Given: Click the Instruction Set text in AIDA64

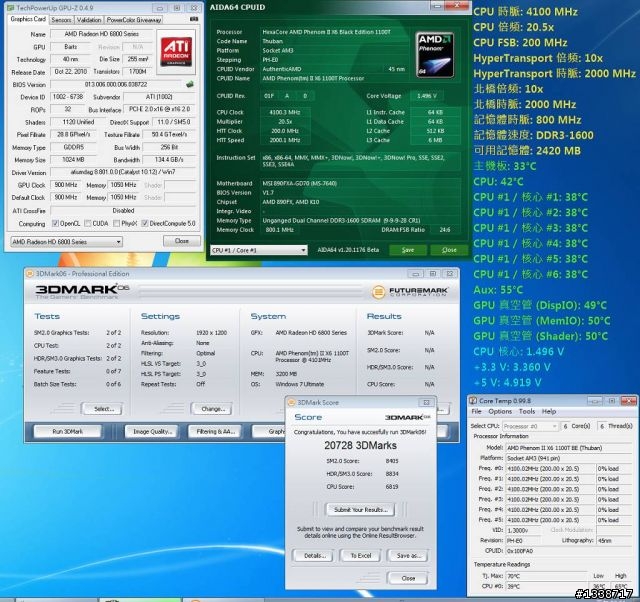Looking at the screenshot, I should pyautogui.click(x=353, y=161).
